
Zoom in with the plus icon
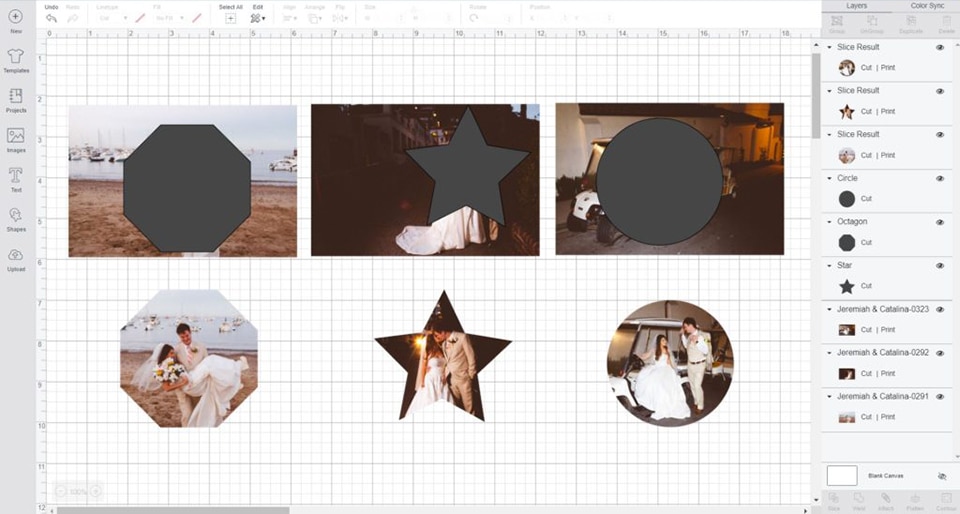tap(96, 491)
